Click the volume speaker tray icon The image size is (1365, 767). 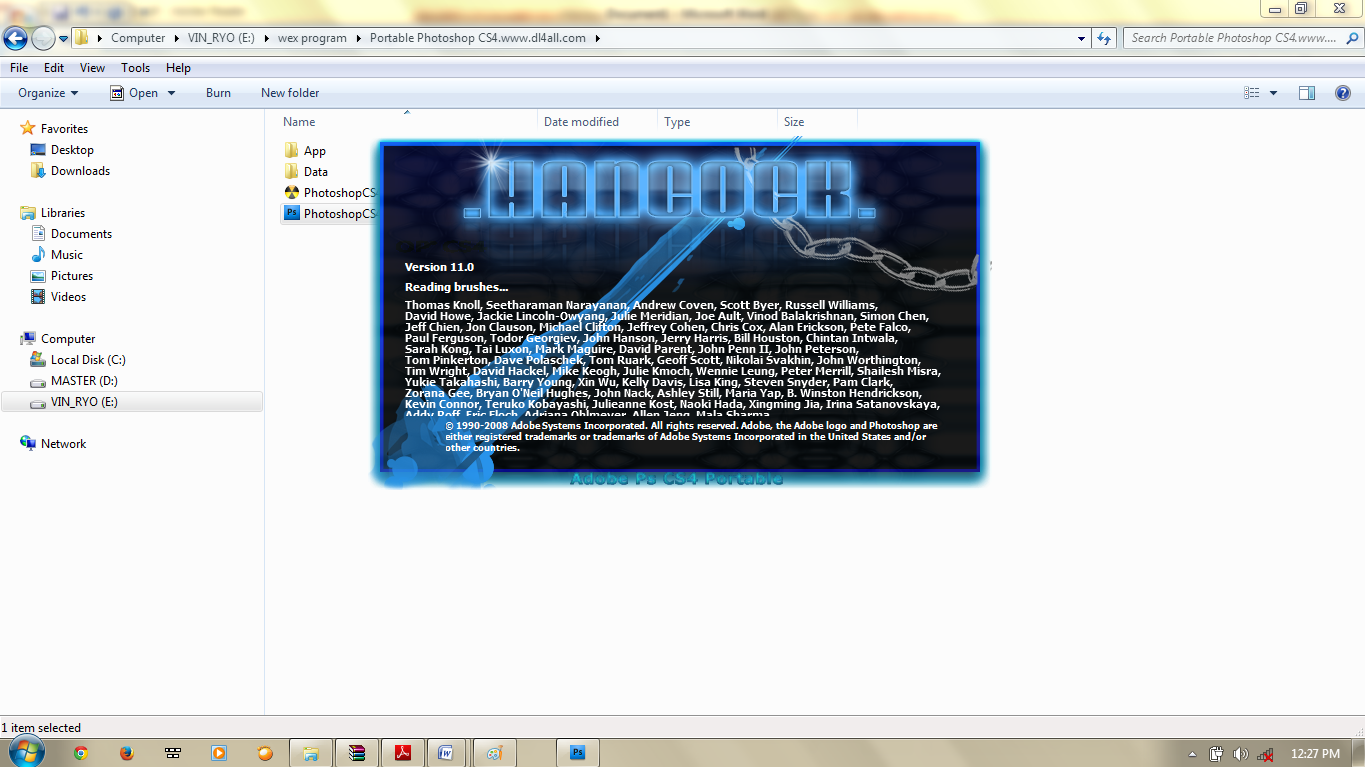tap(1241, 753)
